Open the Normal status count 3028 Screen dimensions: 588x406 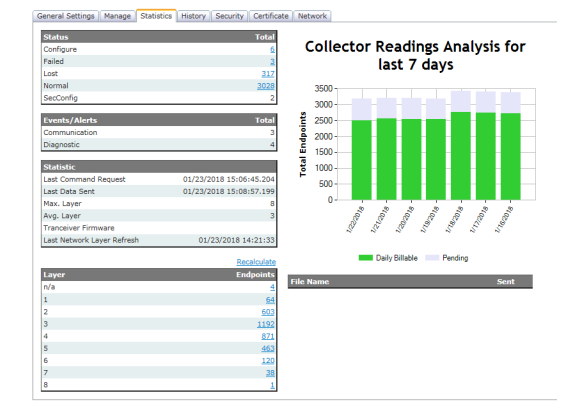(x=266, y=86)
